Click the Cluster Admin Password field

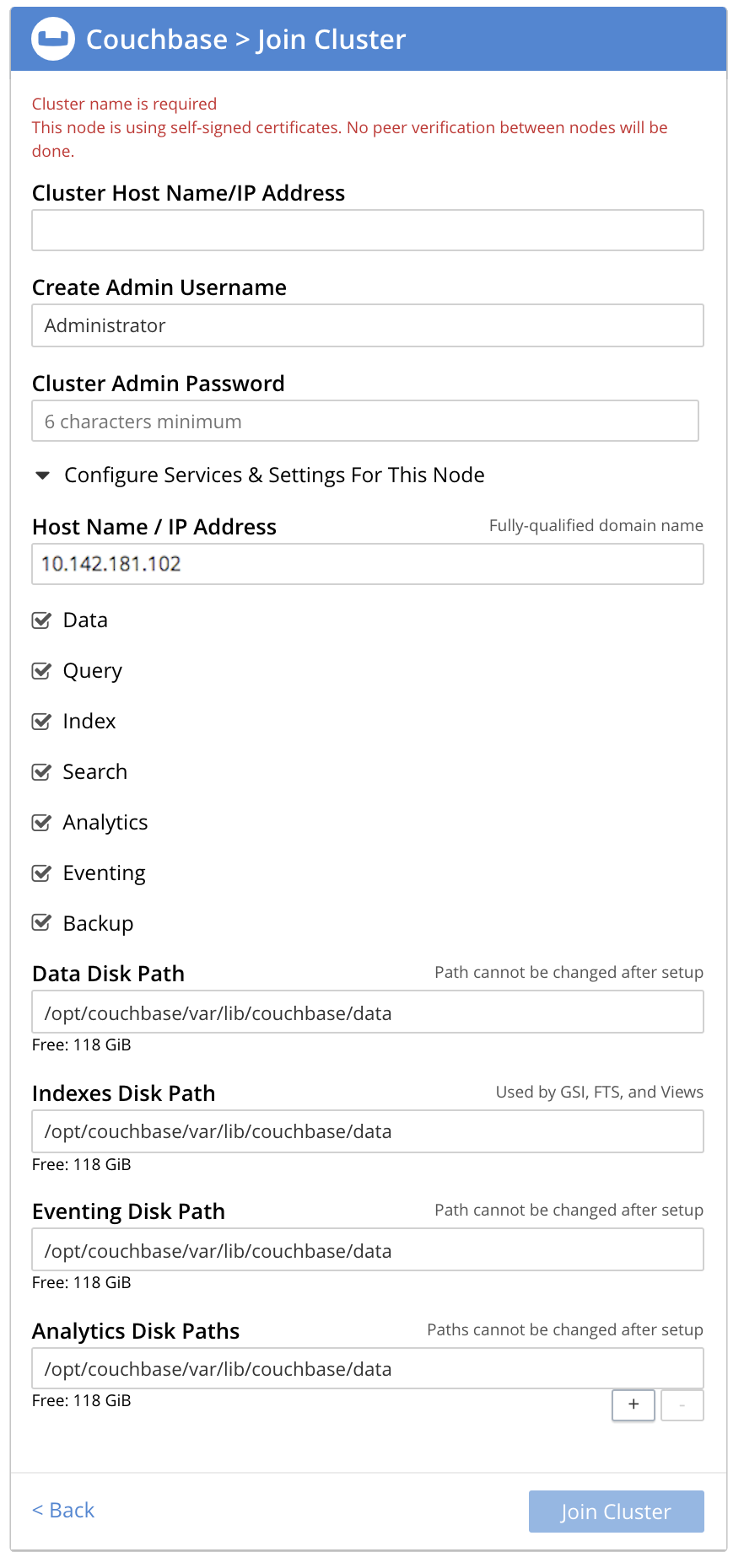tap(365, 421)
